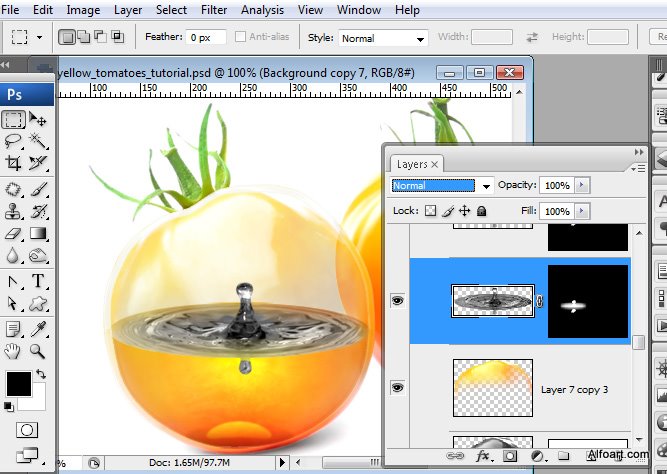Expand the Opacity slider arrow
This screenshot has width=667, height=474.
point(583,186)
